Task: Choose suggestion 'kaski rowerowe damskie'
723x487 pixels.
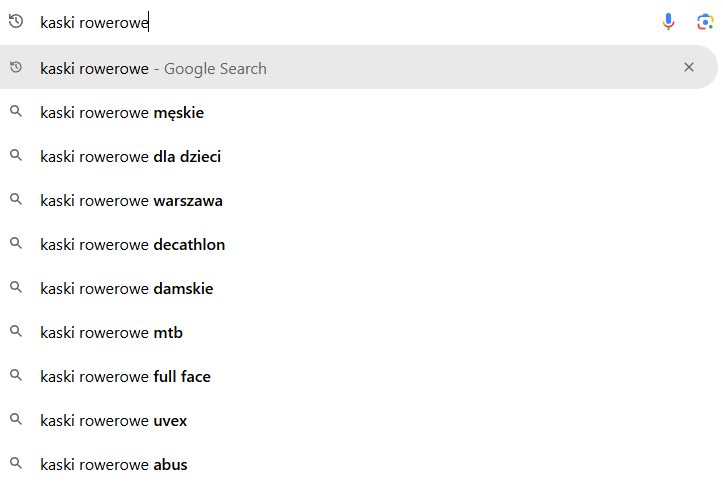Action: tap(359, 289)
